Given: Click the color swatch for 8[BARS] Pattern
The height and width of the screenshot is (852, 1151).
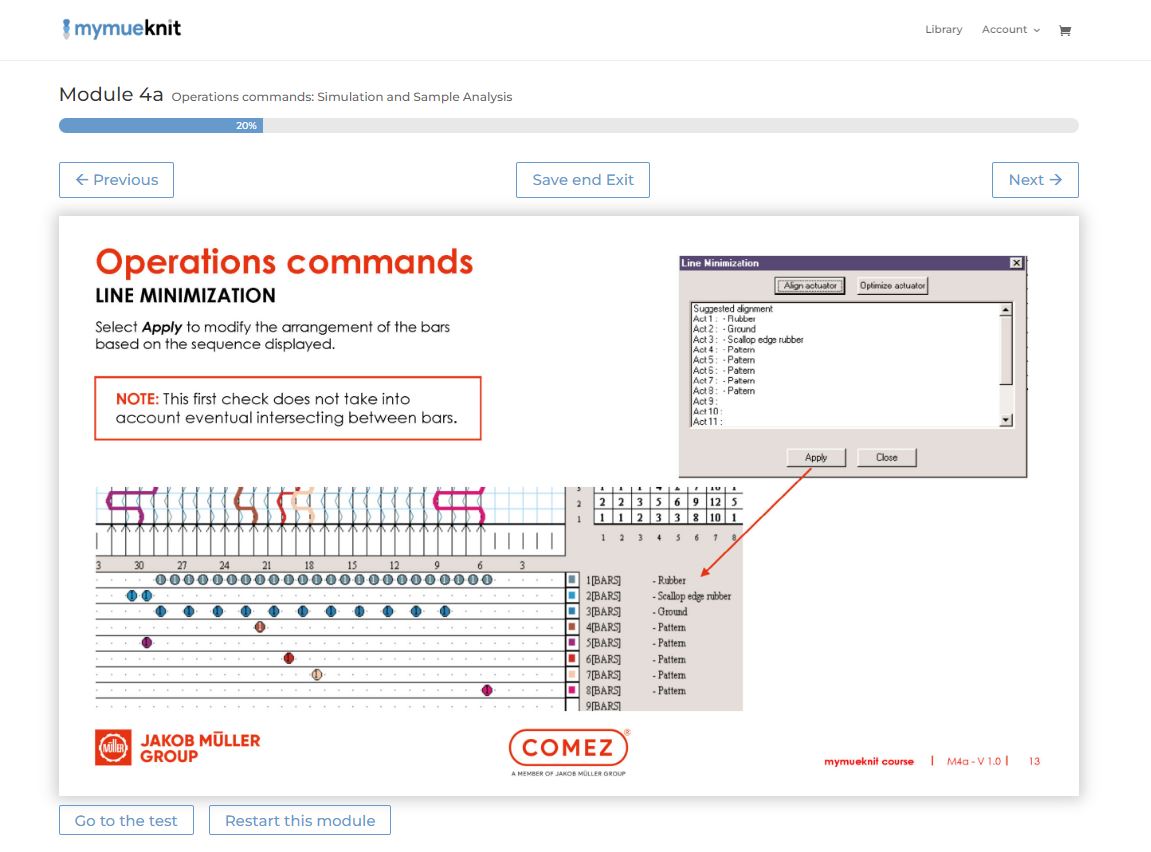Looking at the screenshot, I should [x=572, y=690].
